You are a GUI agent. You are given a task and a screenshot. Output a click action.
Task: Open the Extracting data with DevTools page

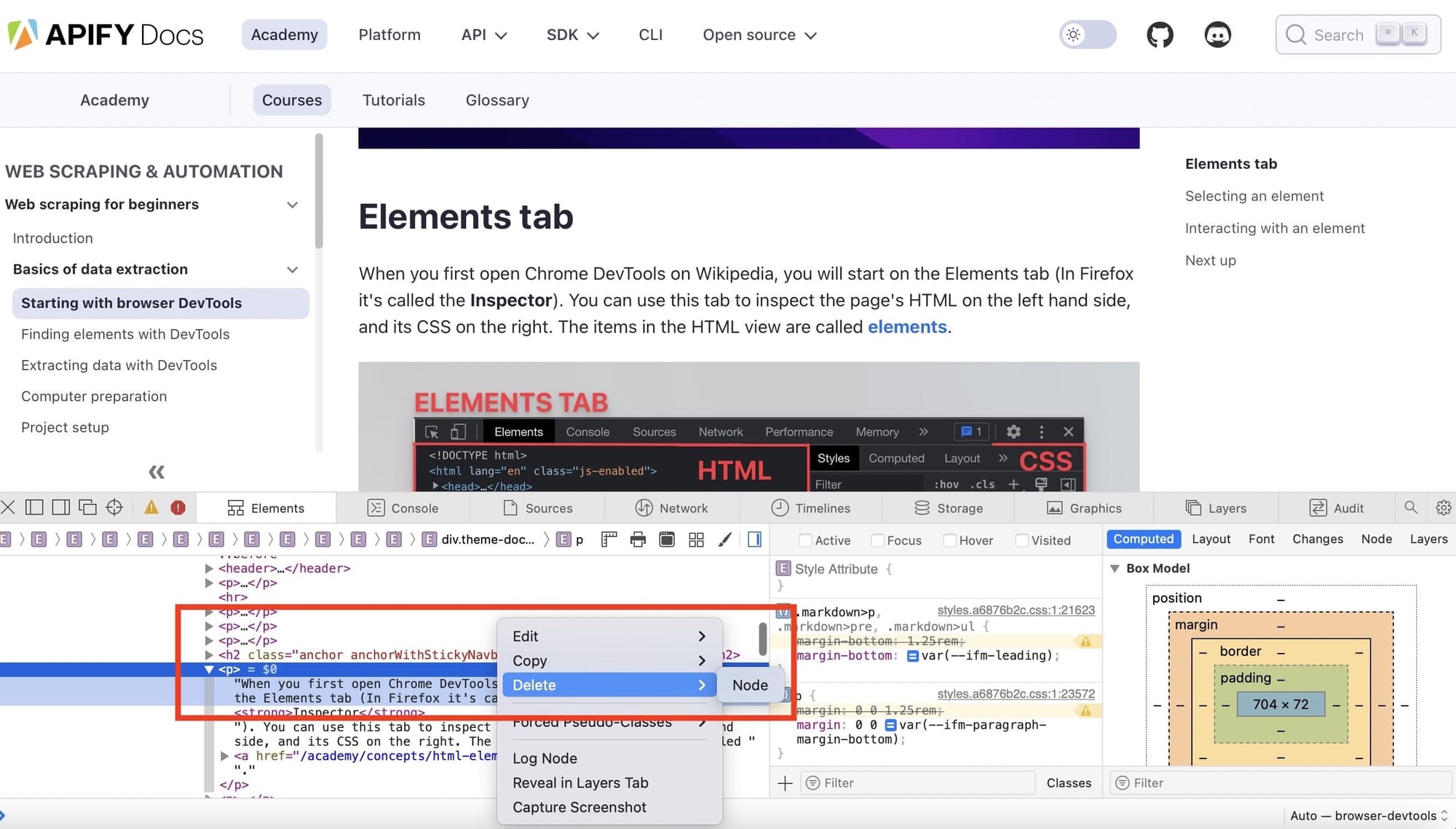pyautogui.click(x=119, y=365)
